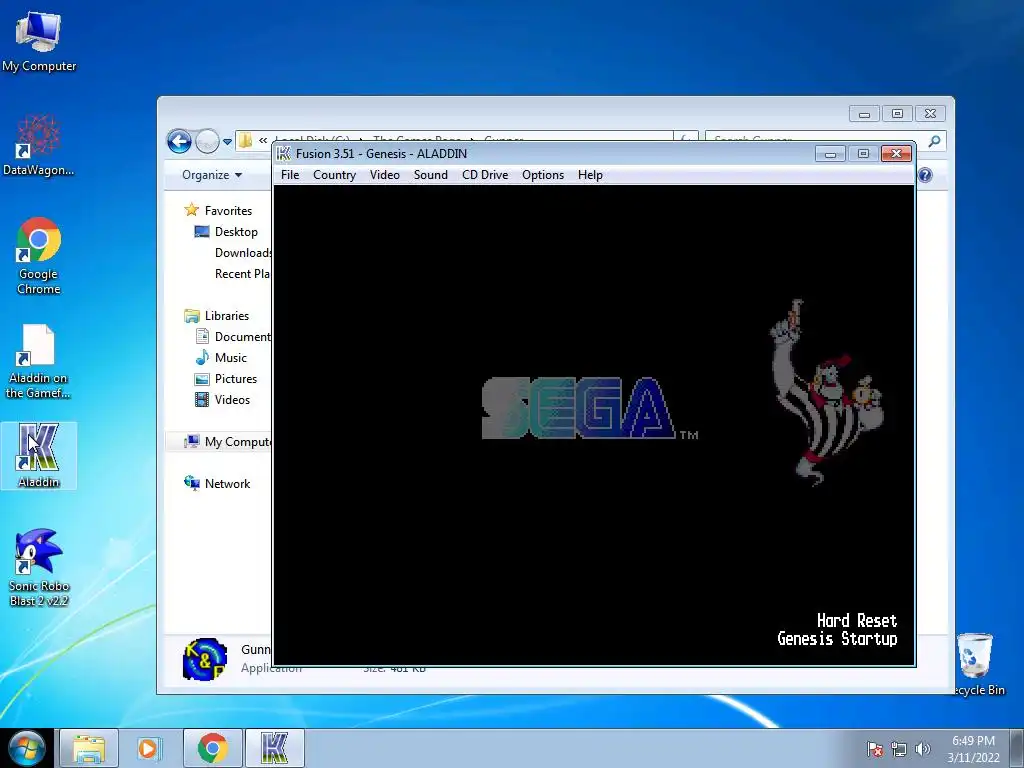The width and height of the screenshot is (1024, 768).
Task: Click the Gunner application thumbnail in details pane
Action: coord(205,659)
